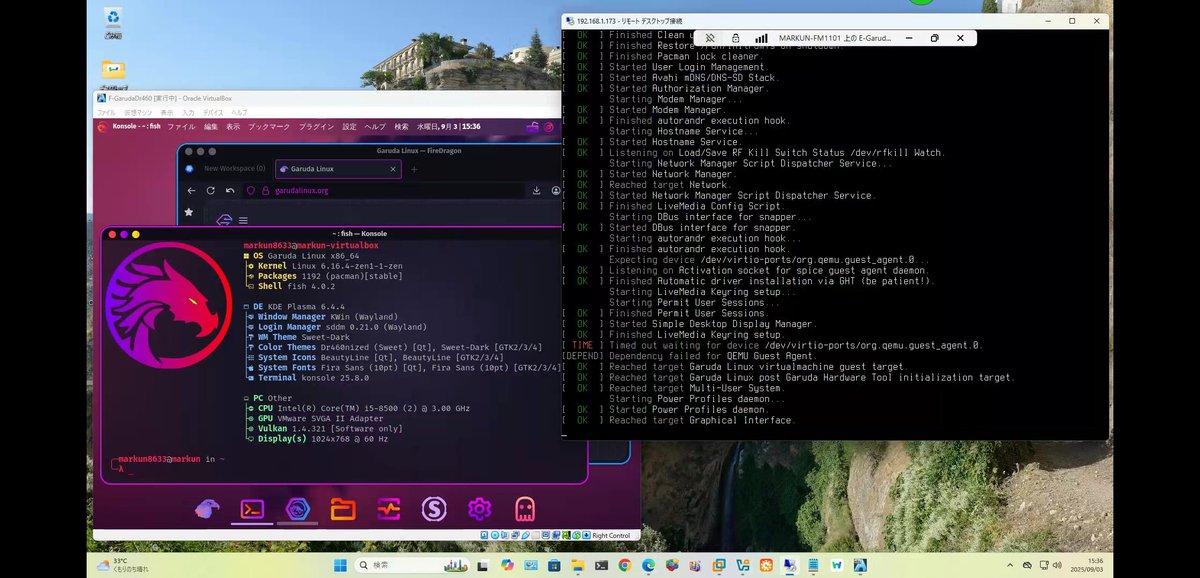Open the system monitor pulse icon in the dock
Screen dimensions: 1200x578
(388, 509)
